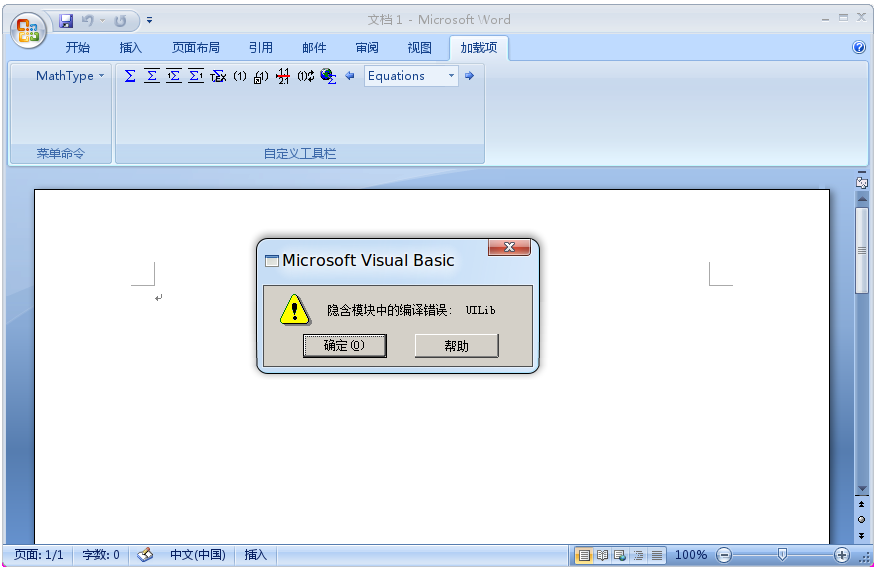The image size is (876, 568).
Task: Confirm the error with 确定 button
Action: (x=345, y=346)
